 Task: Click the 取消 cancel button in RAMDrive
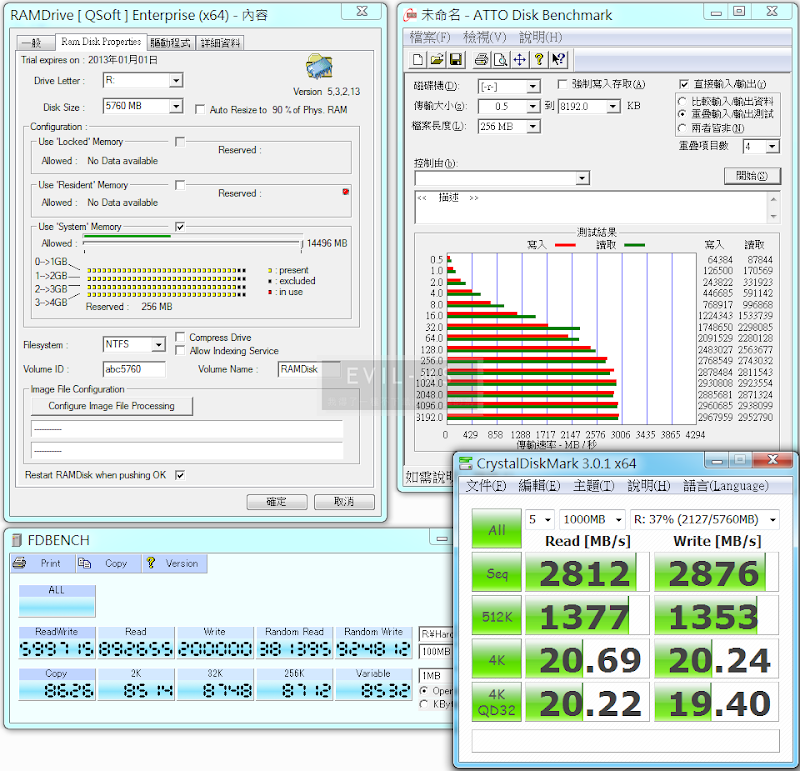344,502
